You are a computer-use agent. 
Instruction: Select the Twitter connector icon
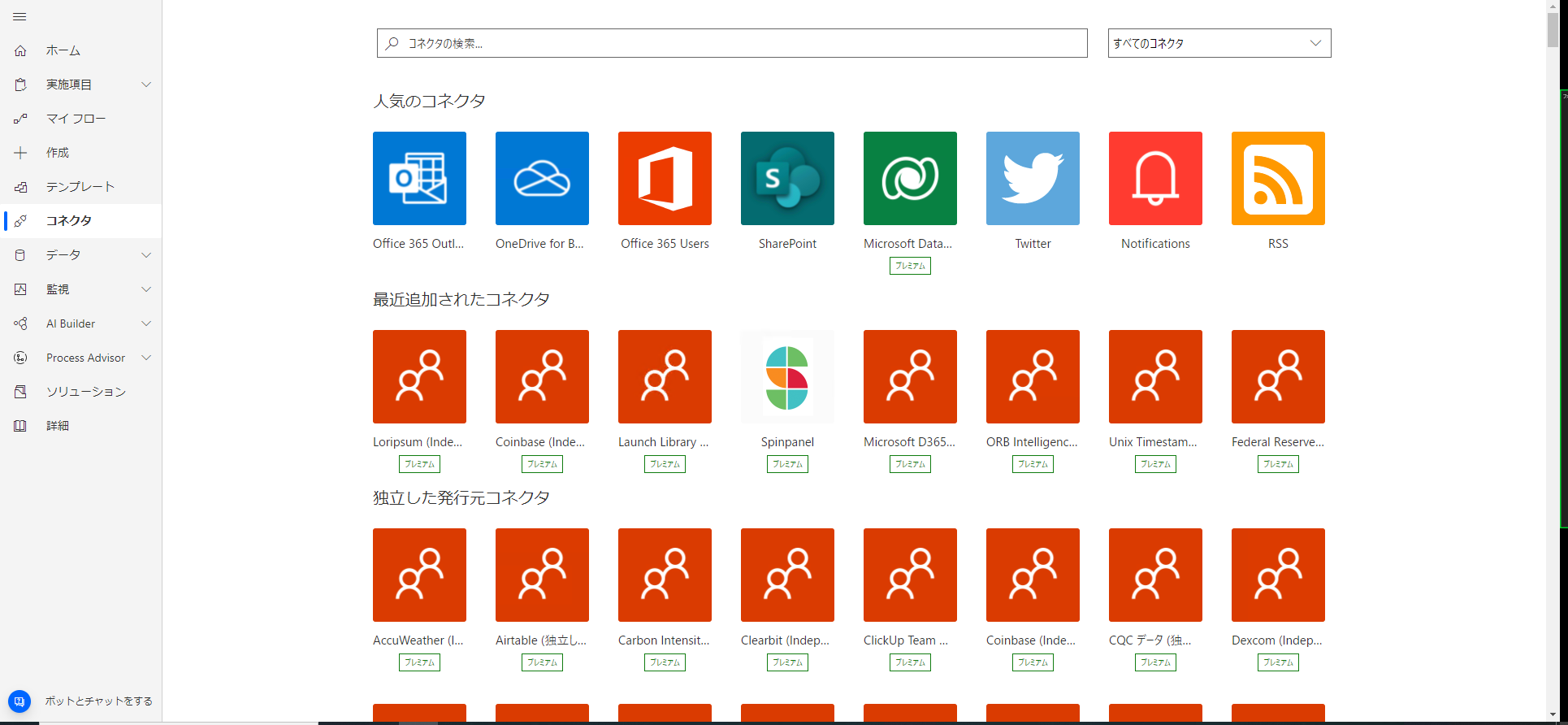pos(1033,178)
